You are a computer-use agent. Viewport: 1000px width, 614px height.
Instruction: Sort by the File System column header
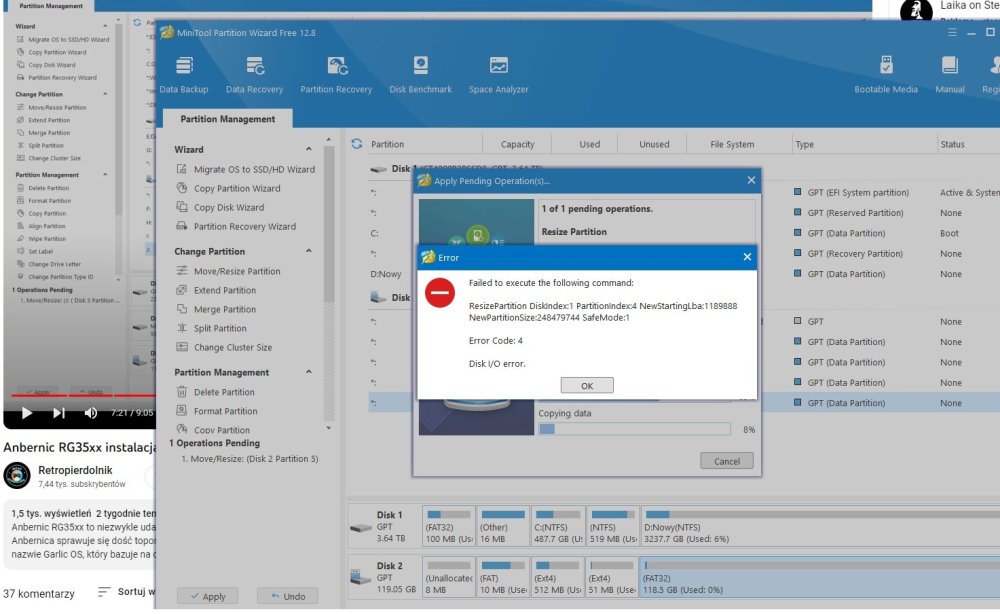(732, 144)
